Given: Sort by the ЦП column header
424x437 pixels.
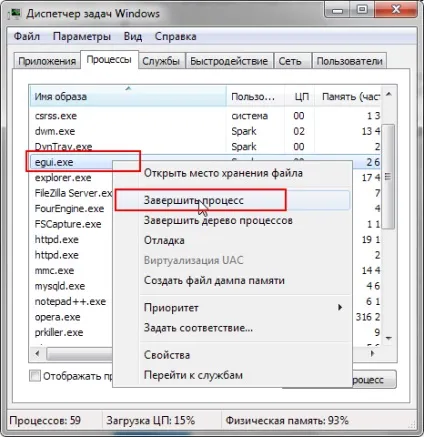Looking at the screenshot, I should [300, 96].
